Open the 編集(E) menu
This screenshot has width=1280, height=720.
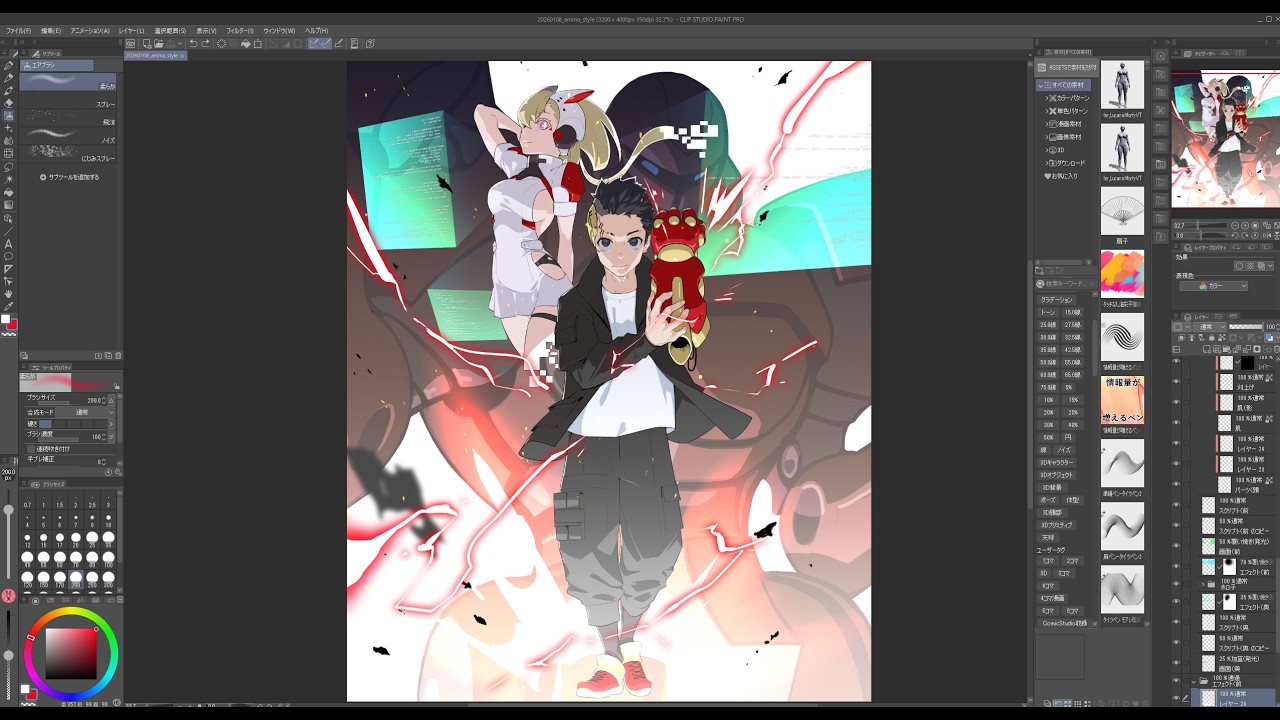[x=51, y=31]
